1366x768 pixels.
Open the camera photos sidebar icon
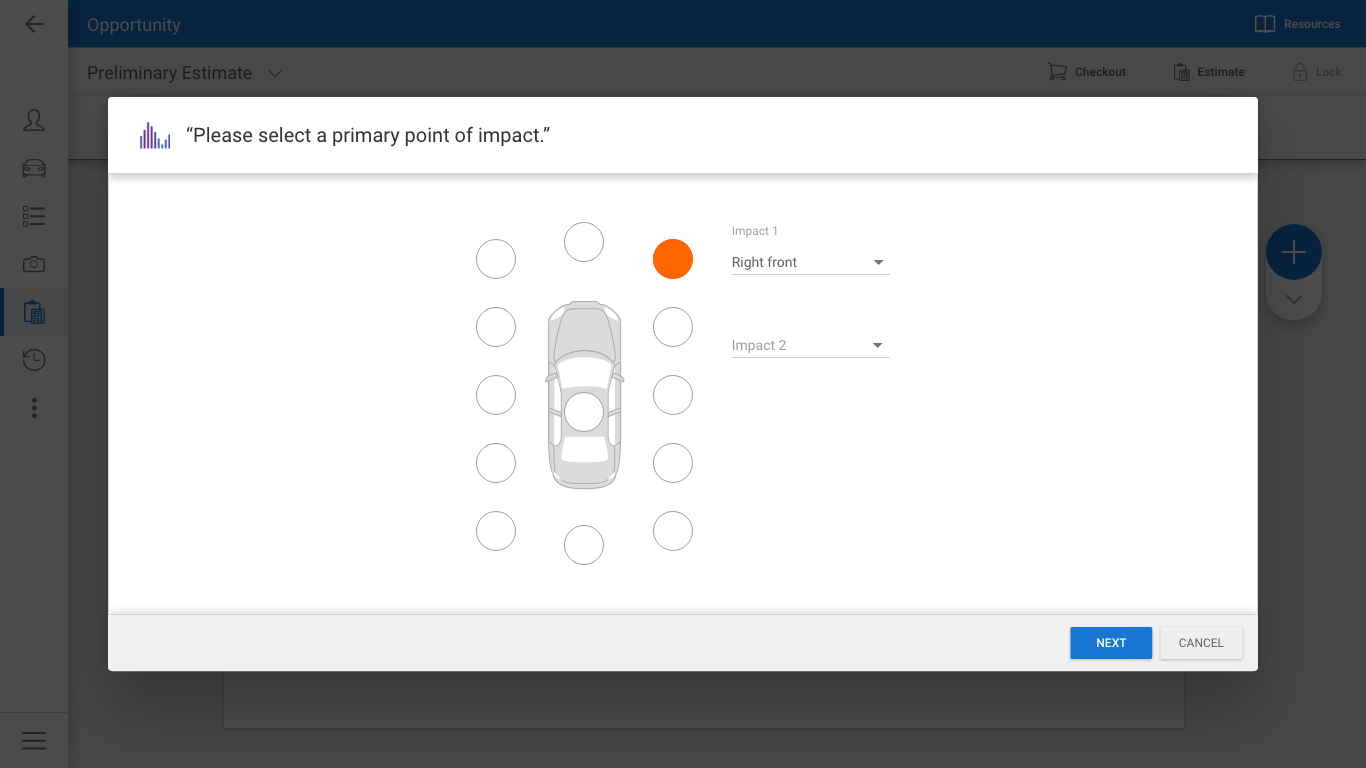pos(34,264)
